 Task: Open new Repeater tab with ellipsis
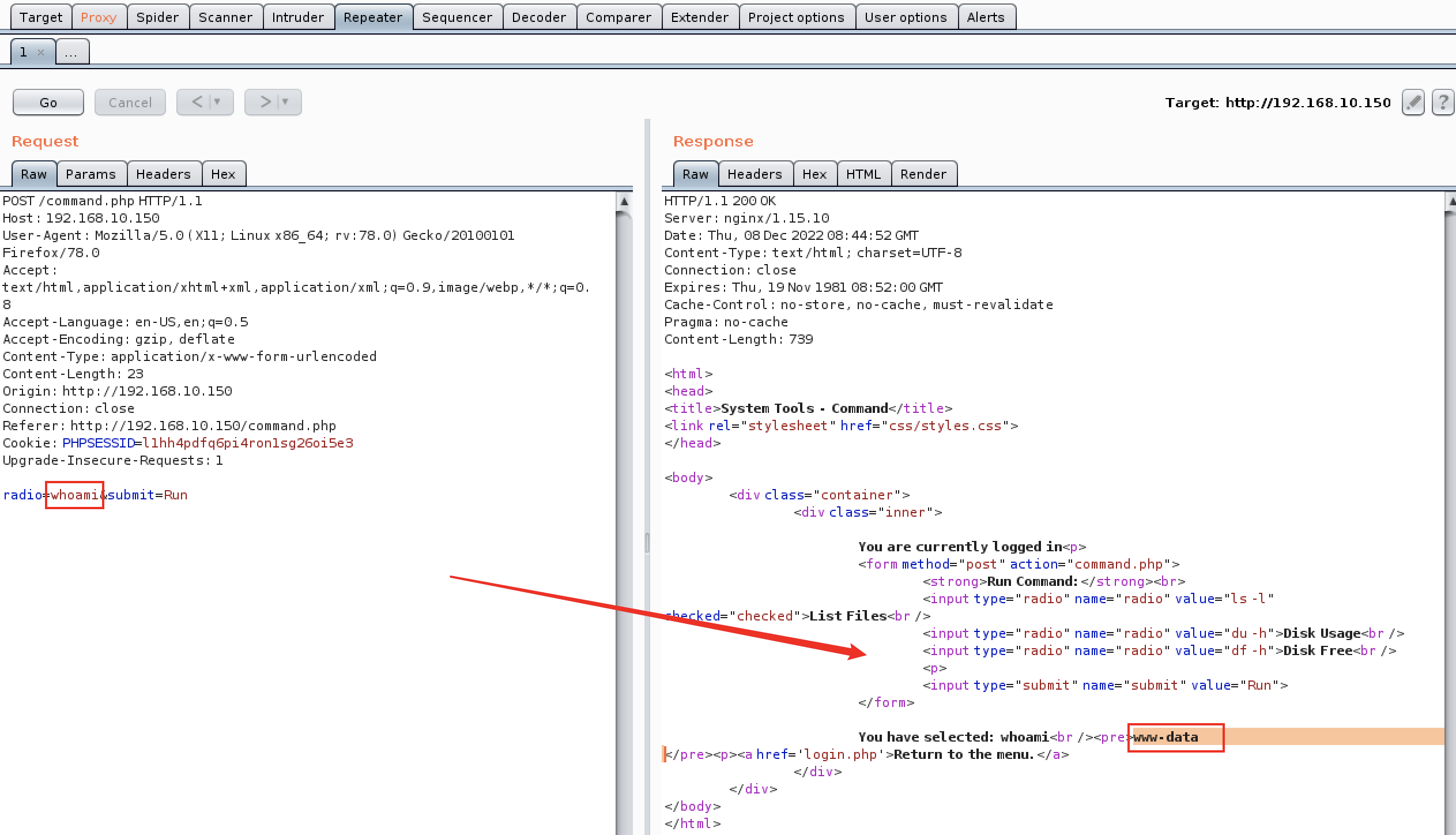tap(71, 52)
